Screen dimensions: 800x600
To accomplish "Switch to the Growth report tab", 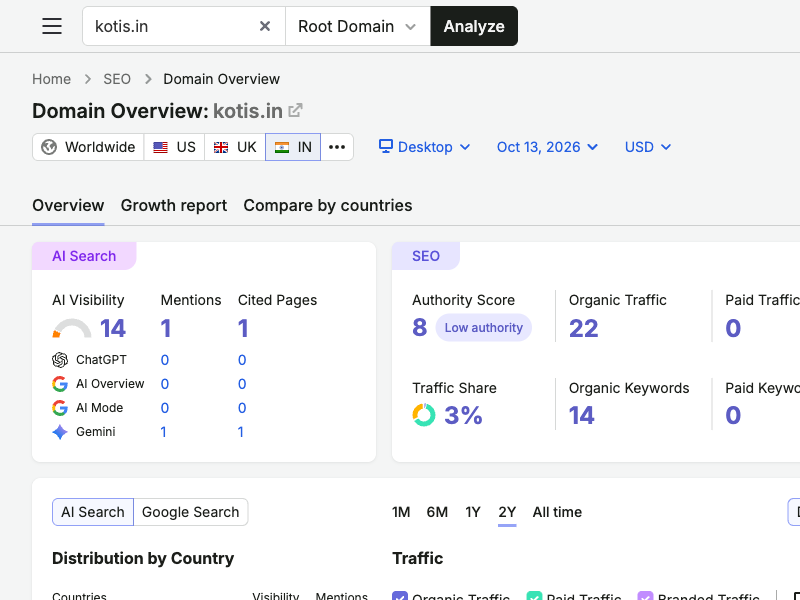I will (x=173, y=205).
